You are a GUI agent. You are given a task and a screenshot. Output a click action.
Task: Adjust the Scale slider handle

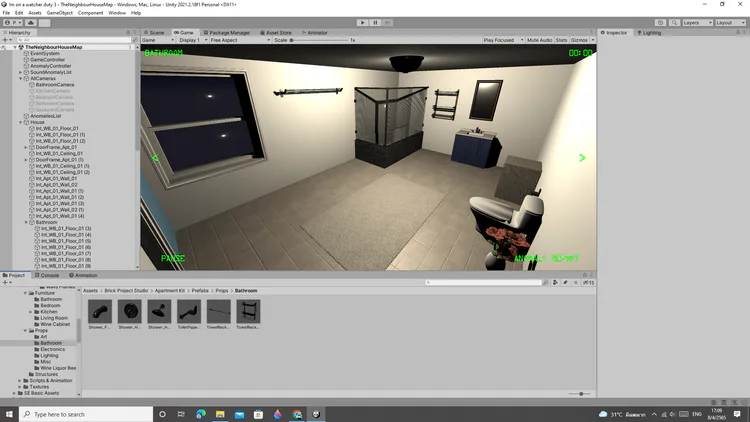(291, 40)
